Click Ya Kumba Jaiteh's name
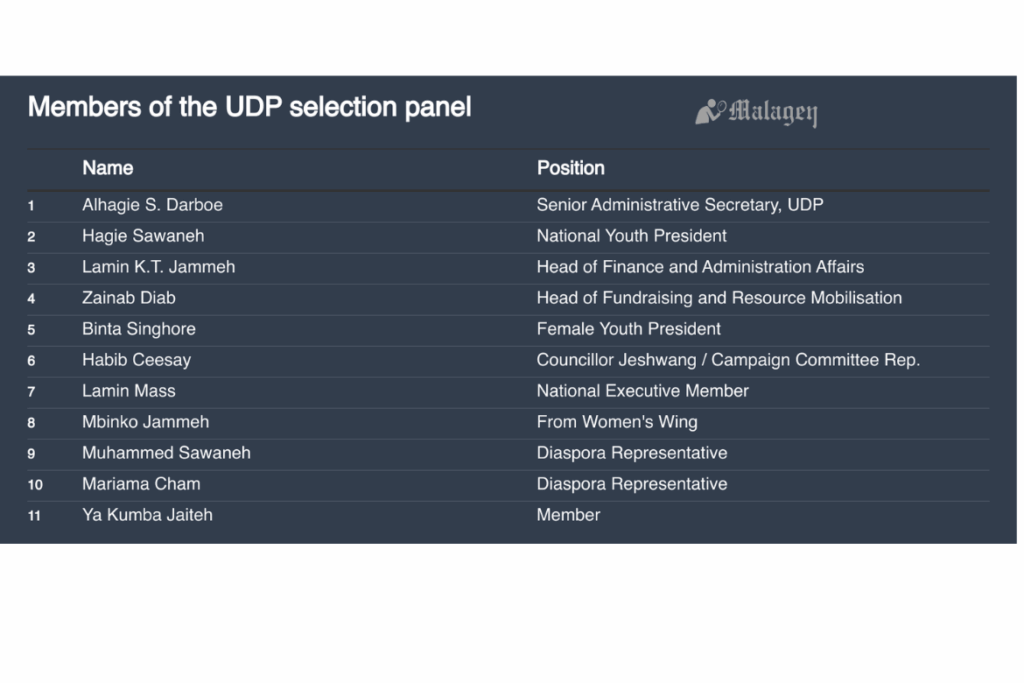1024x683 pixels. click(x=147, y=515)
